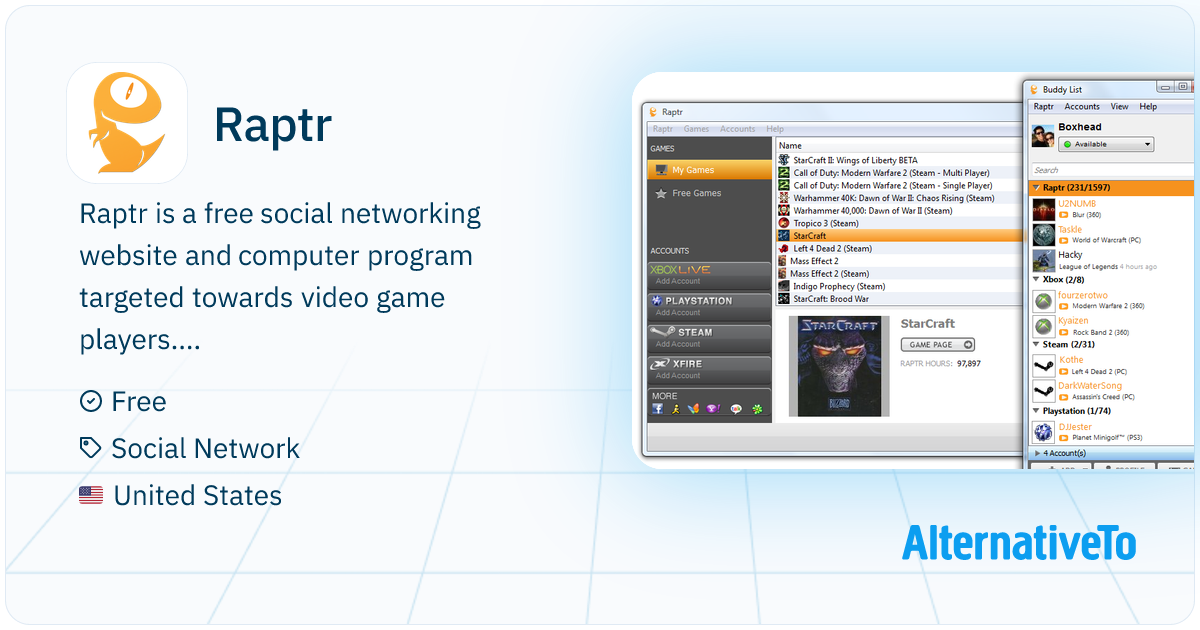This screenshot has width=1200, height=630.
Task: Select Playstation buddy DJJester
Action: pos(1111,432)
